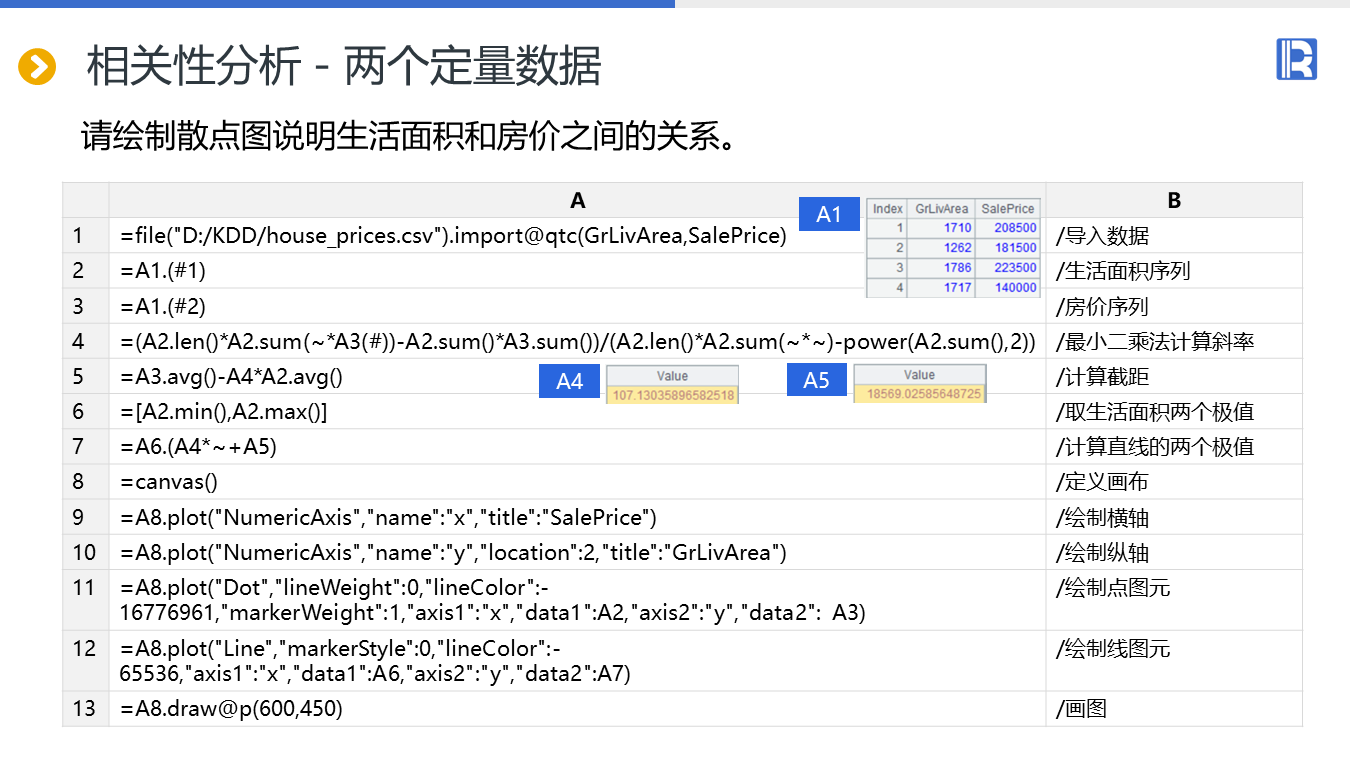Click the "=canvas()" cell
1350x759 pixels.
(578, 482)
